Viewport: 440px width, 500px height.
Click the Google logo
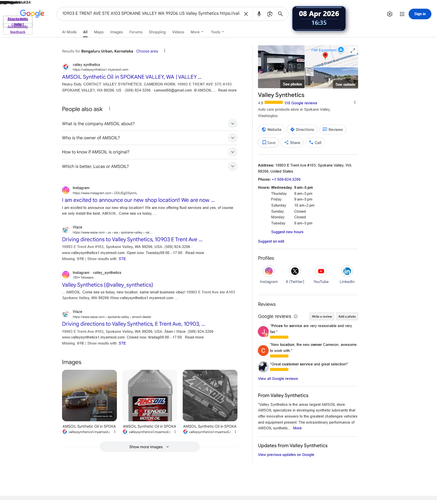32,13
